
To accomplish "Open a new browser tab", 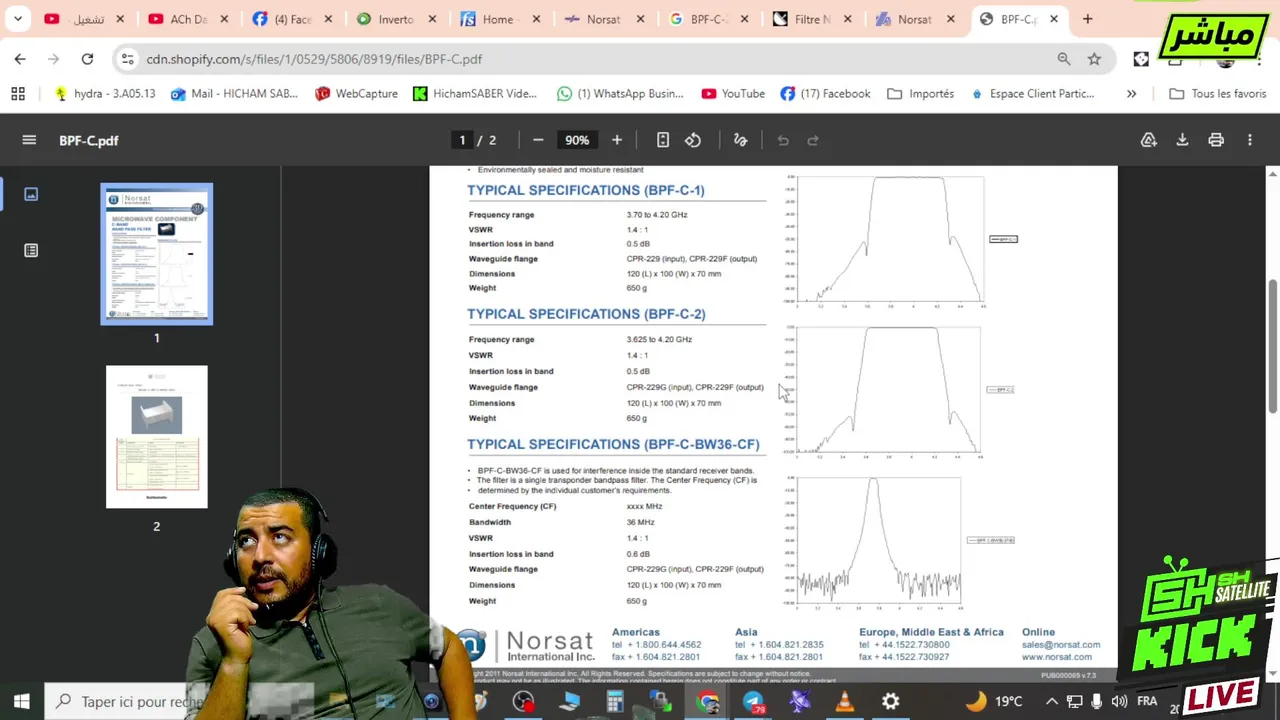I will coord(1088,19).
